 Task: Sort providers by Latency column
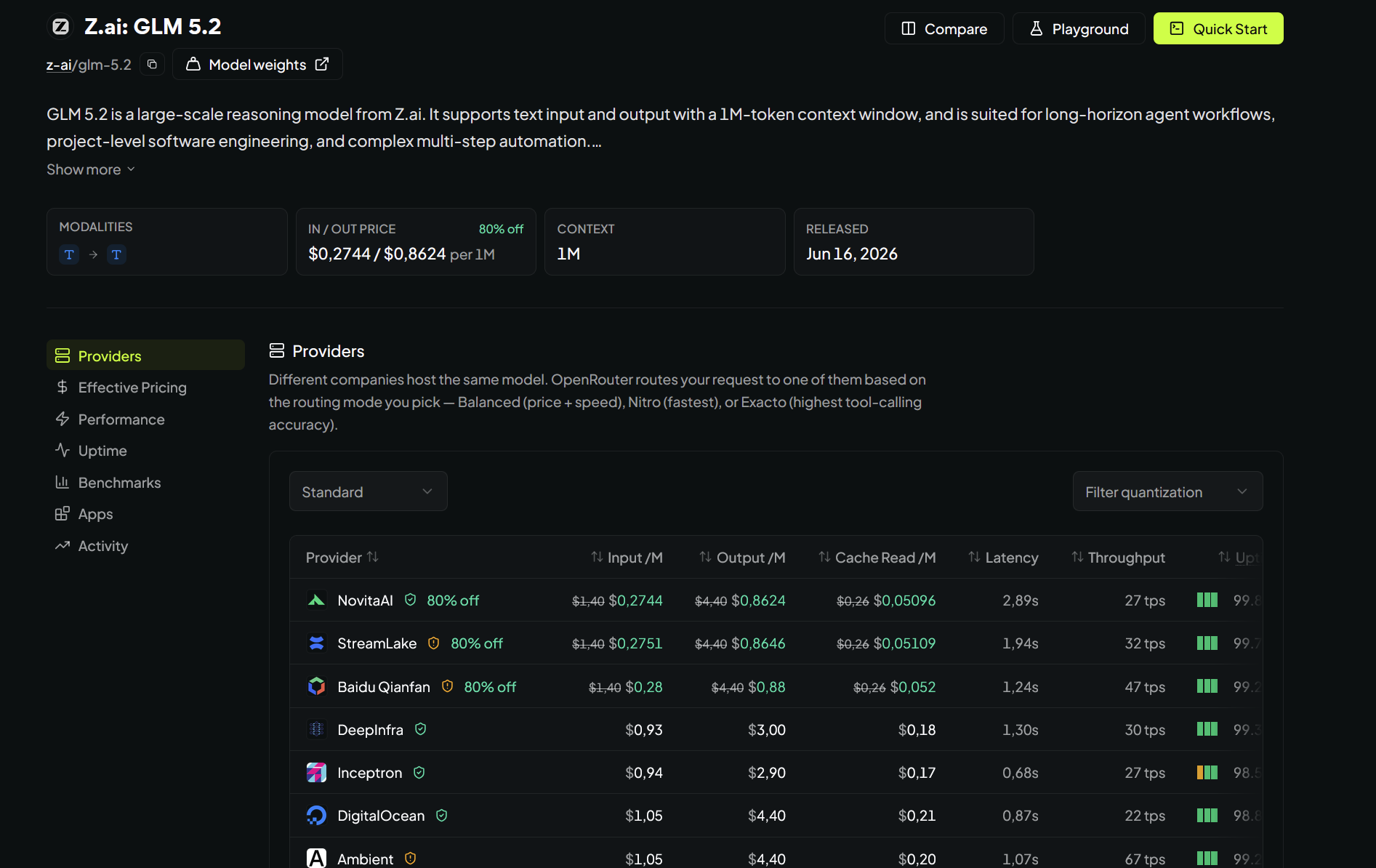[1003, 558]
